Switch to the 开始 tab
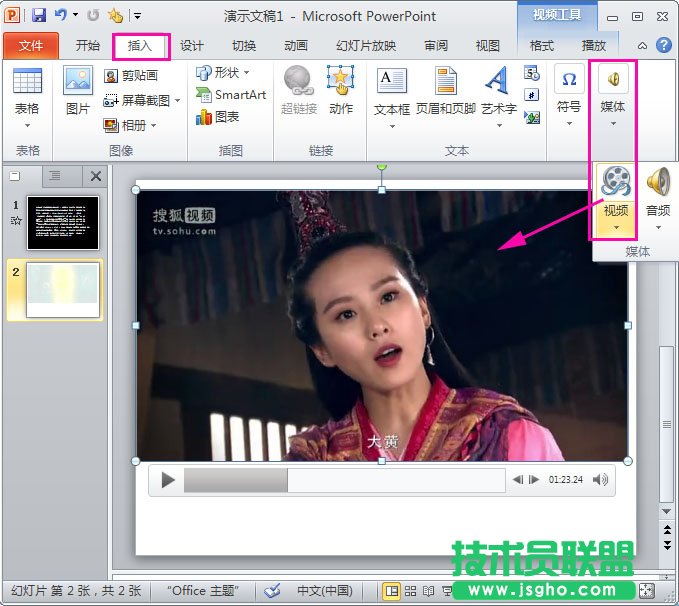The width and height of the screenshot is (679, 606). click(x=87, y=45)
